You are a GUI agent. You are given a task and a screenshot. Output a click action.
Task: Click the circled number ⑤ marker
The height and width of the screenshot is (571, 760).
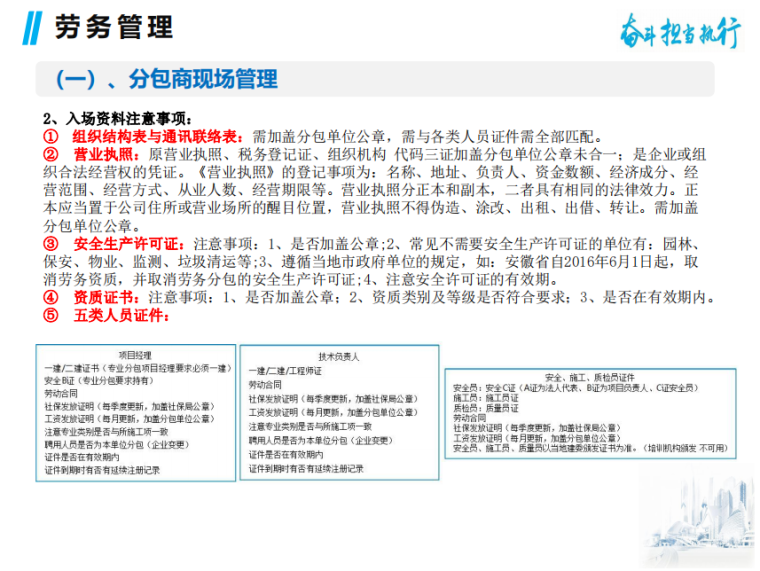pyautogui.click(x=50, y=316)
